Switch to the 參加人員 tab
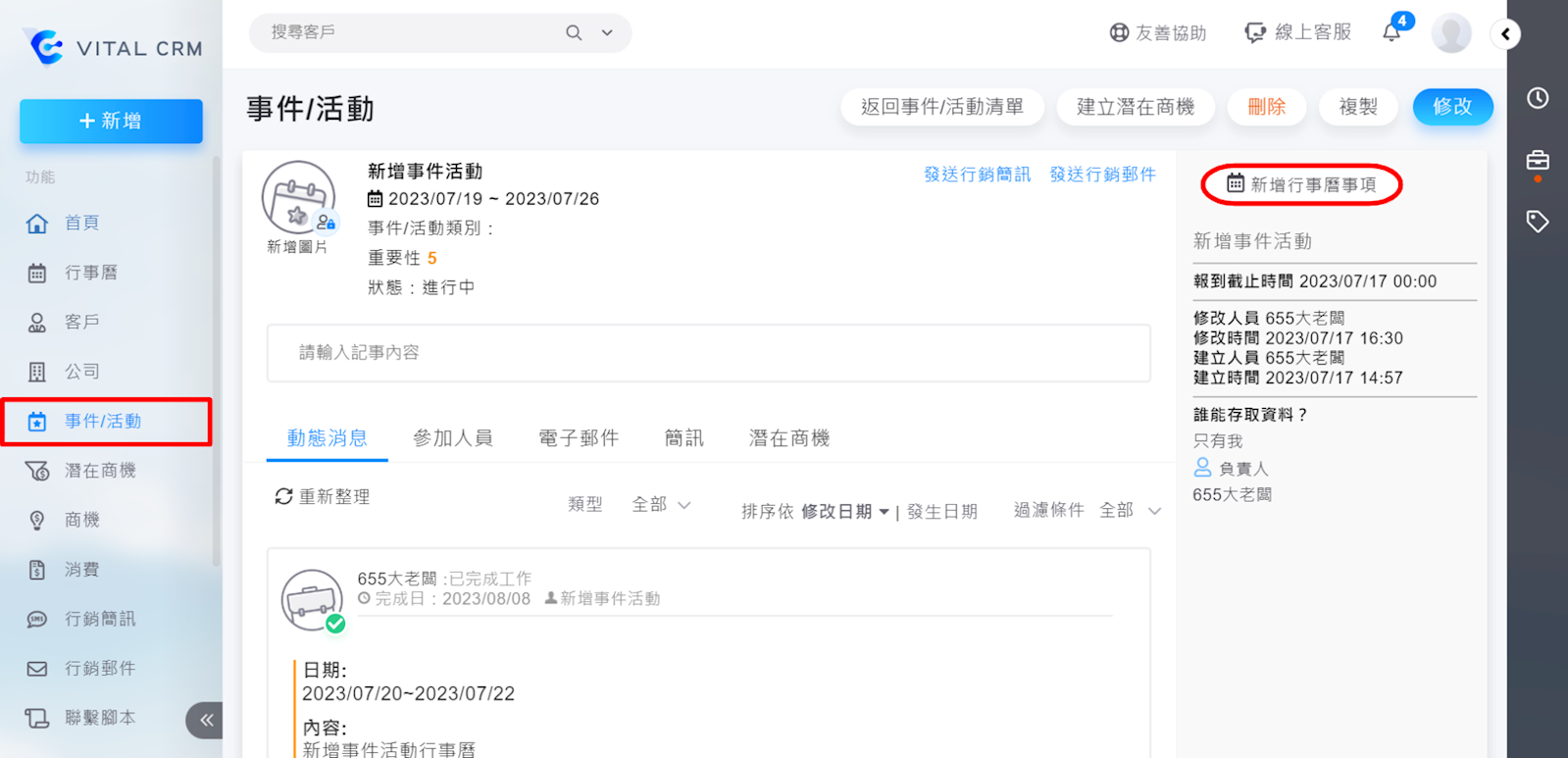1568x758 pixels. pos(452,438)
